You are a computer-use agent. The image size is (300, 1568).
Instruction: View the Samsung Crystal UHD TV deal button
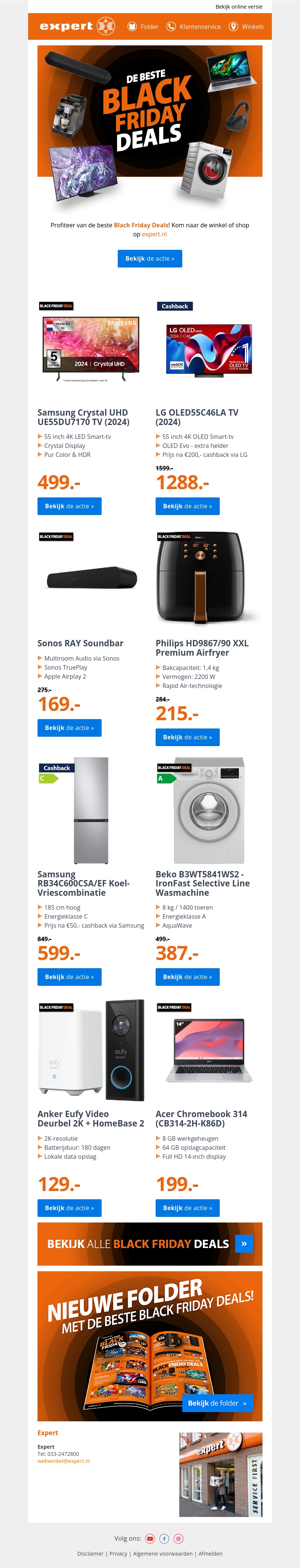(x=69, y=506)
